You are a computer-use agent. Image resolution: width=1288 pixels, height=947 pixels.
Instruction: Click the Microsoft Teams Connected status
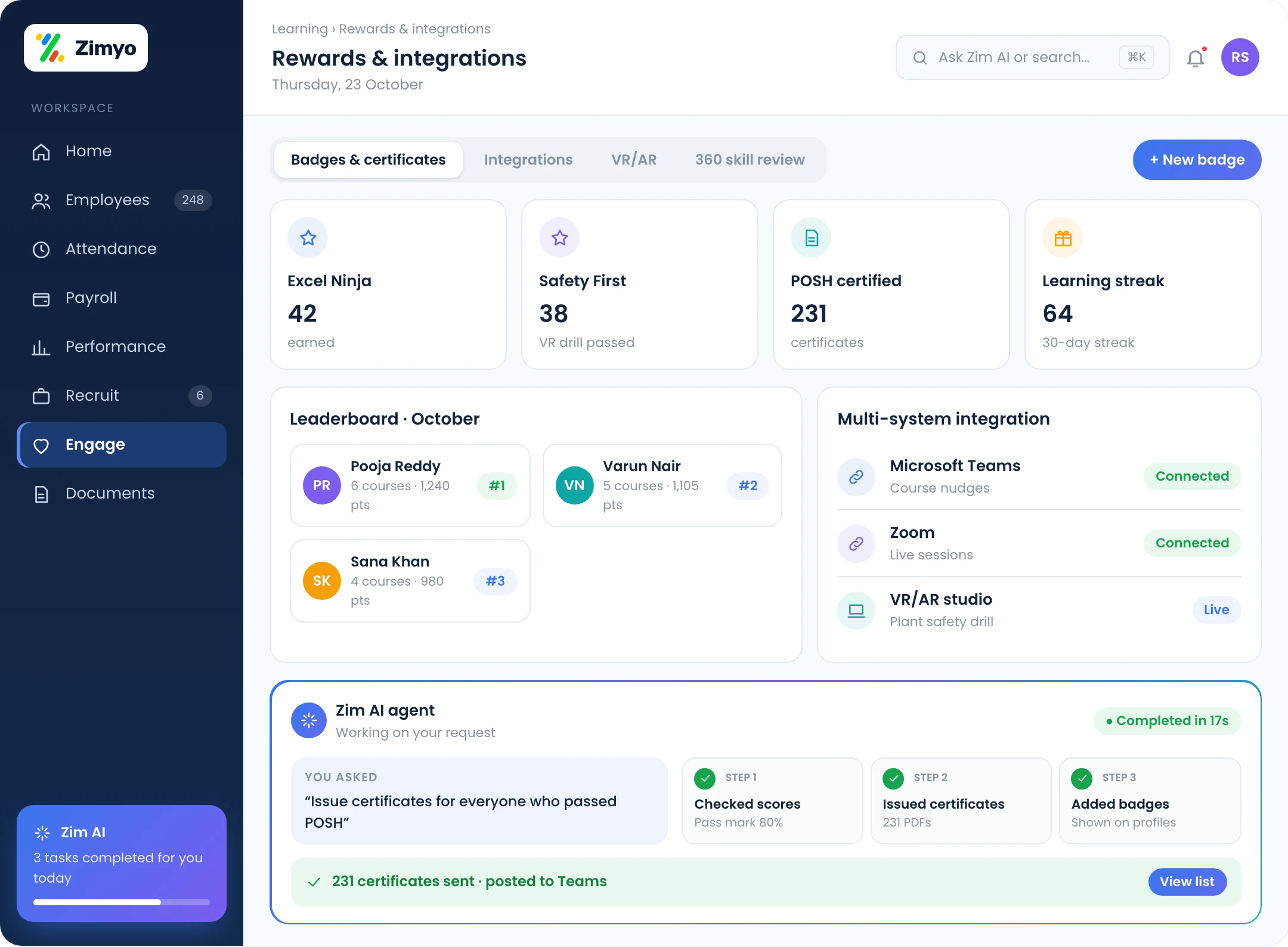(1193, 476)
